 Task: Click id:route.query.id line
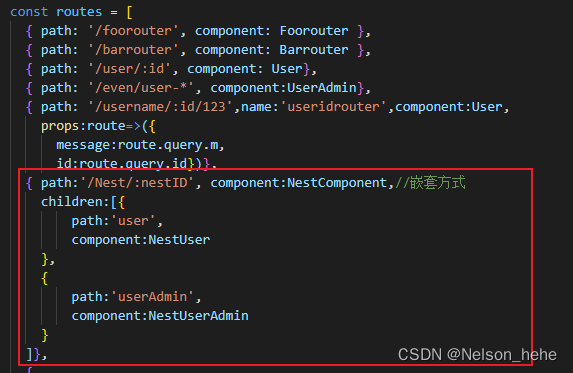[x=137, y=163]
